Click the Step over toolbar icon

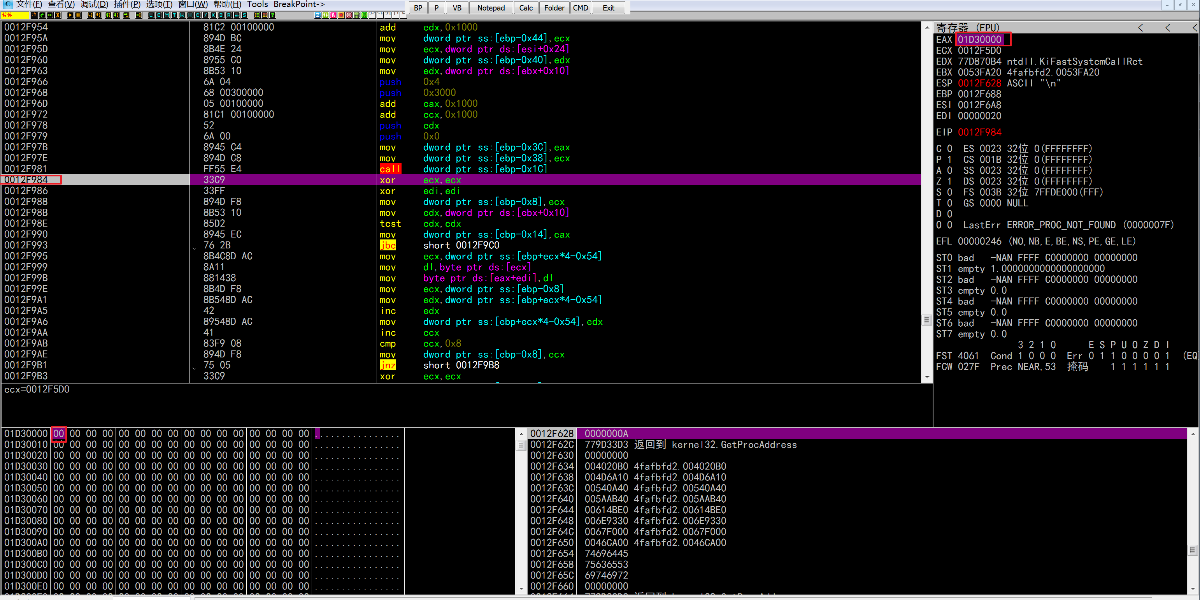click(x=98, y=15)
